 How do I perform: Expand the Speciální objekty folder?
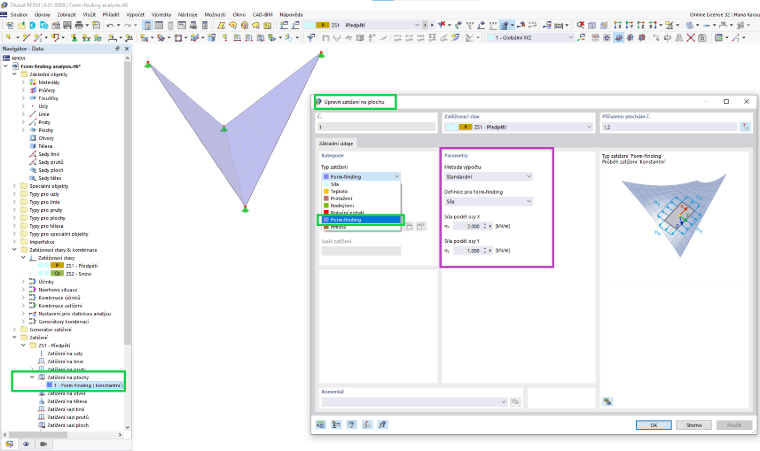14,186
